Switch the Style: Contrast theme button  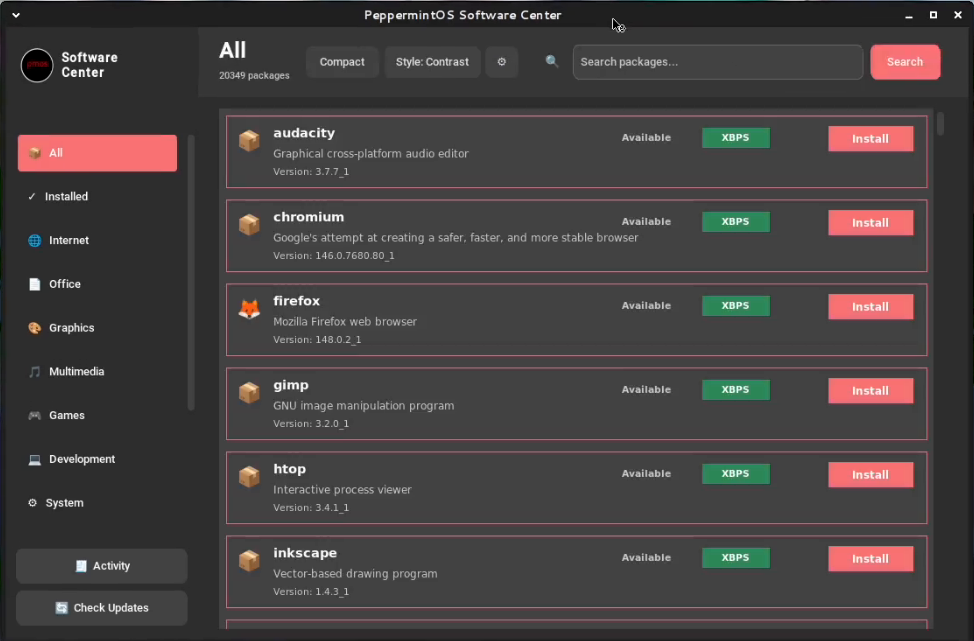pos(432,62)
